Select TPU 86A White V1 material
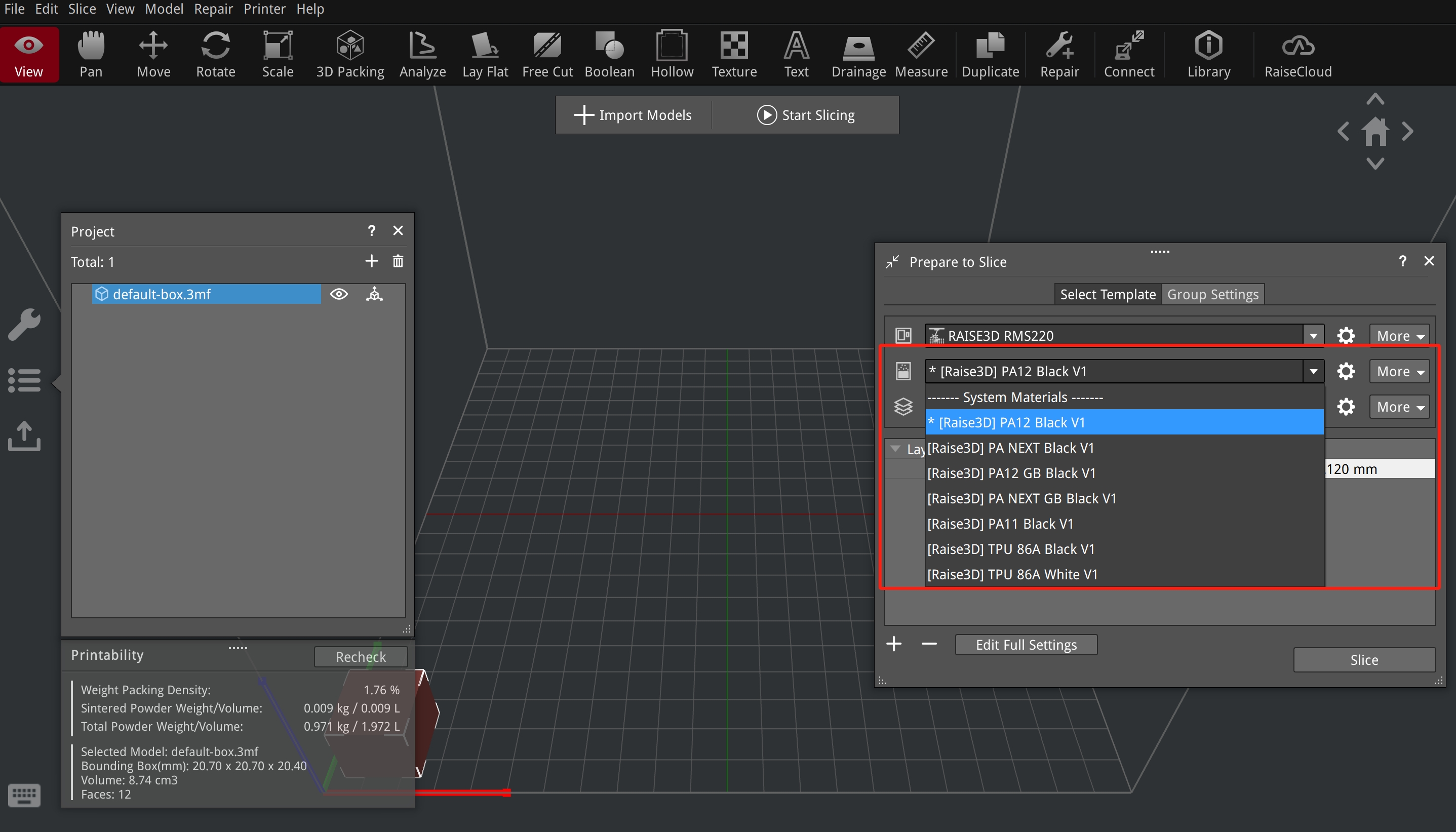This screenshot has width=1456, height=832. (x=1124, y=574)
